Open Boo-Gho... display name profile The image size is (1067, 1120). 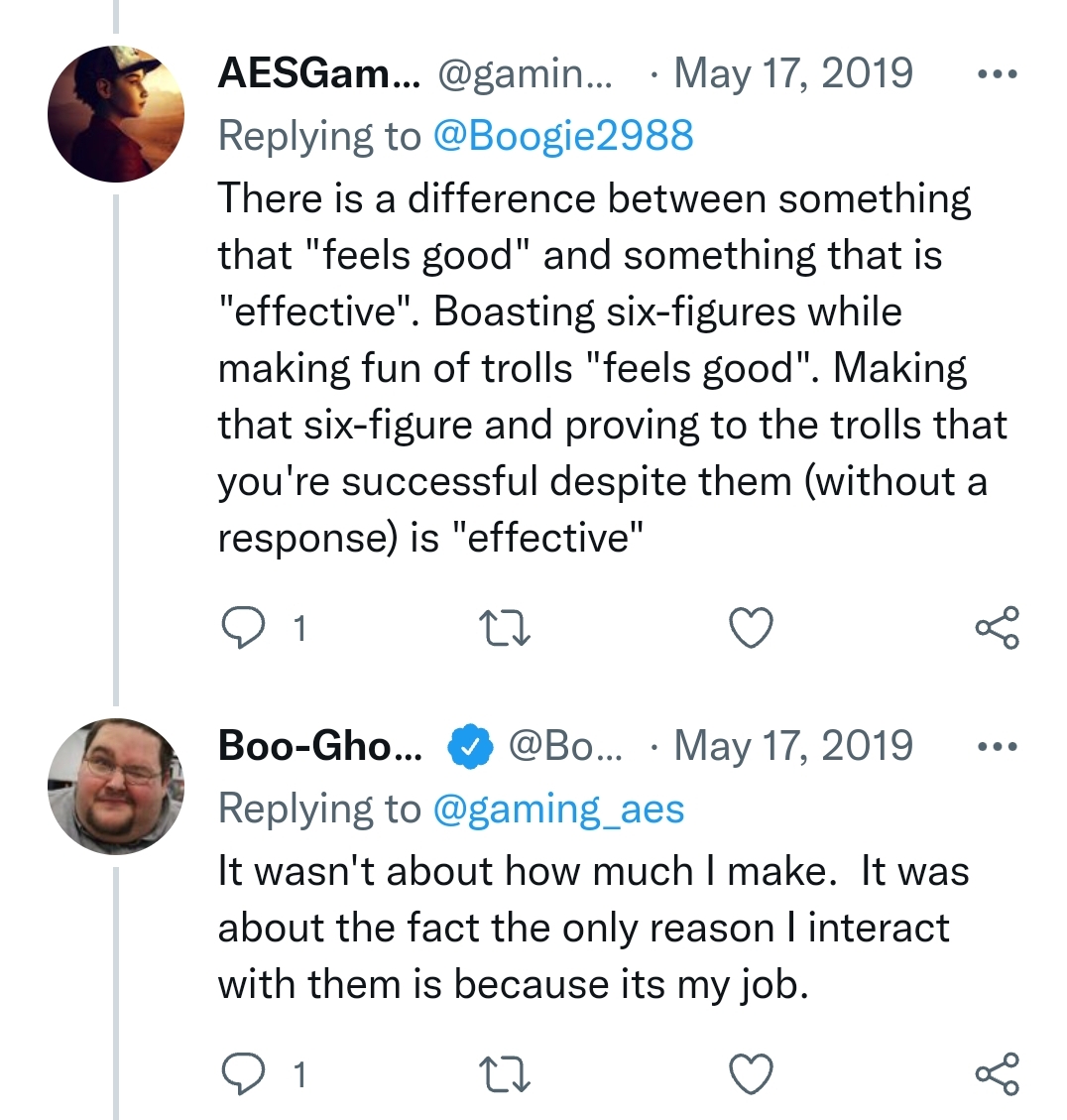point(320,746)
